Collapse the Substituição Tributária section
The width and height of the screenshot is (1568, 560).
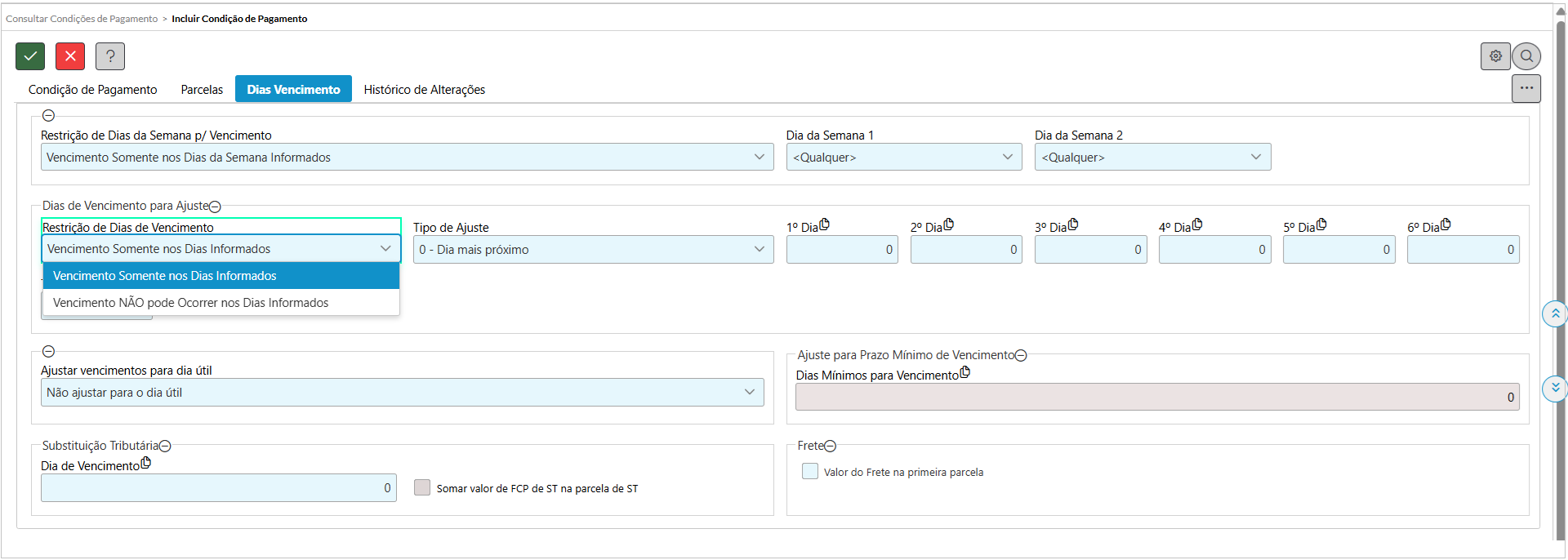coord(166,447)
